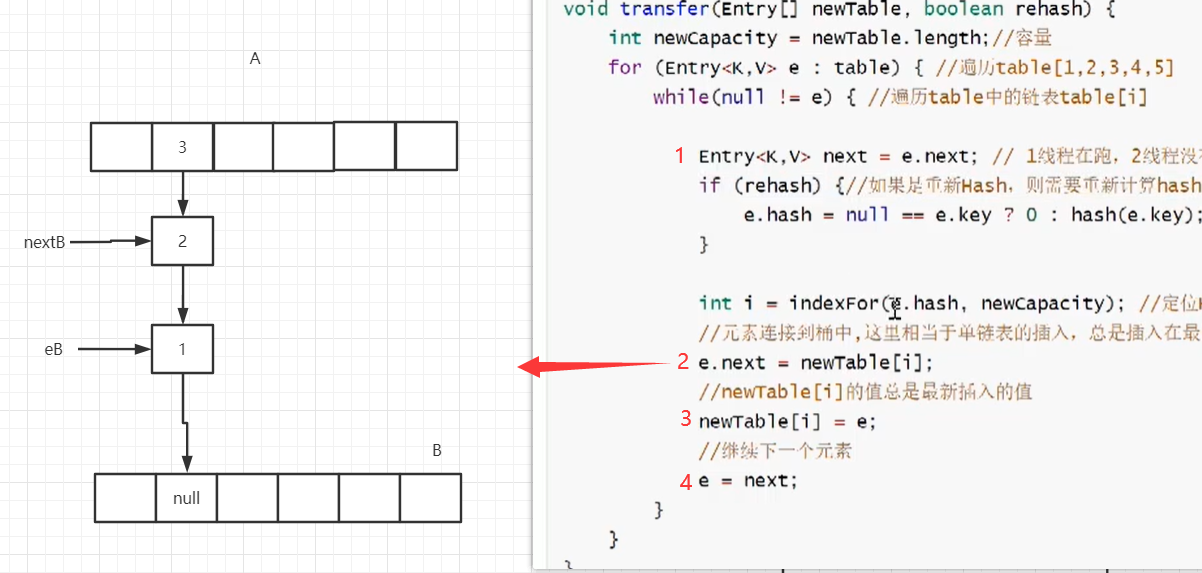1202x573 pixels.
Task: Click the "A" label above the top array
Action: [x=255, y=59]
